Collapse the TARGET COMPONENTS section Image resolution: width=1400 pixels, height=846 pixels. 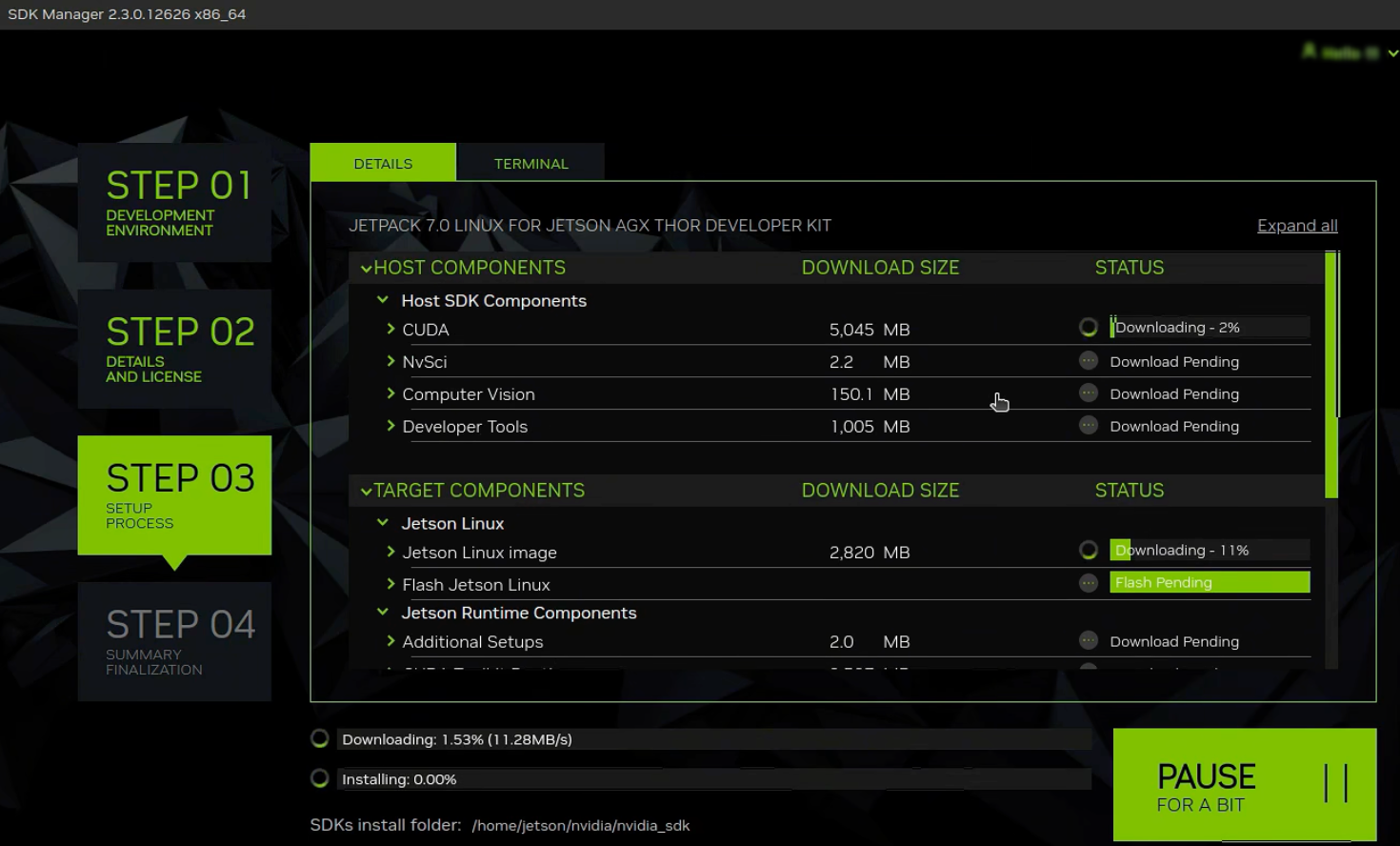coord(366,492)
